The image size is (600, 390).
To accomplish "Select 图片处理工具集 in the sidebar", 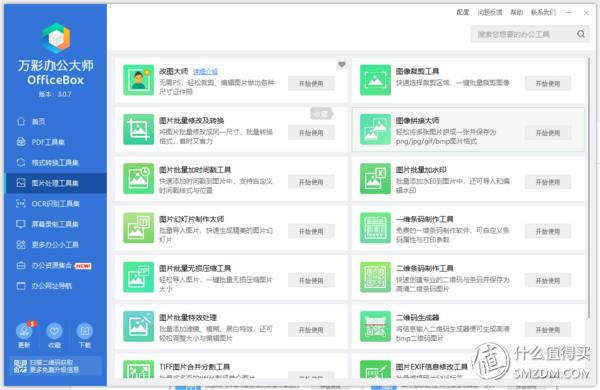I will 55,183.
